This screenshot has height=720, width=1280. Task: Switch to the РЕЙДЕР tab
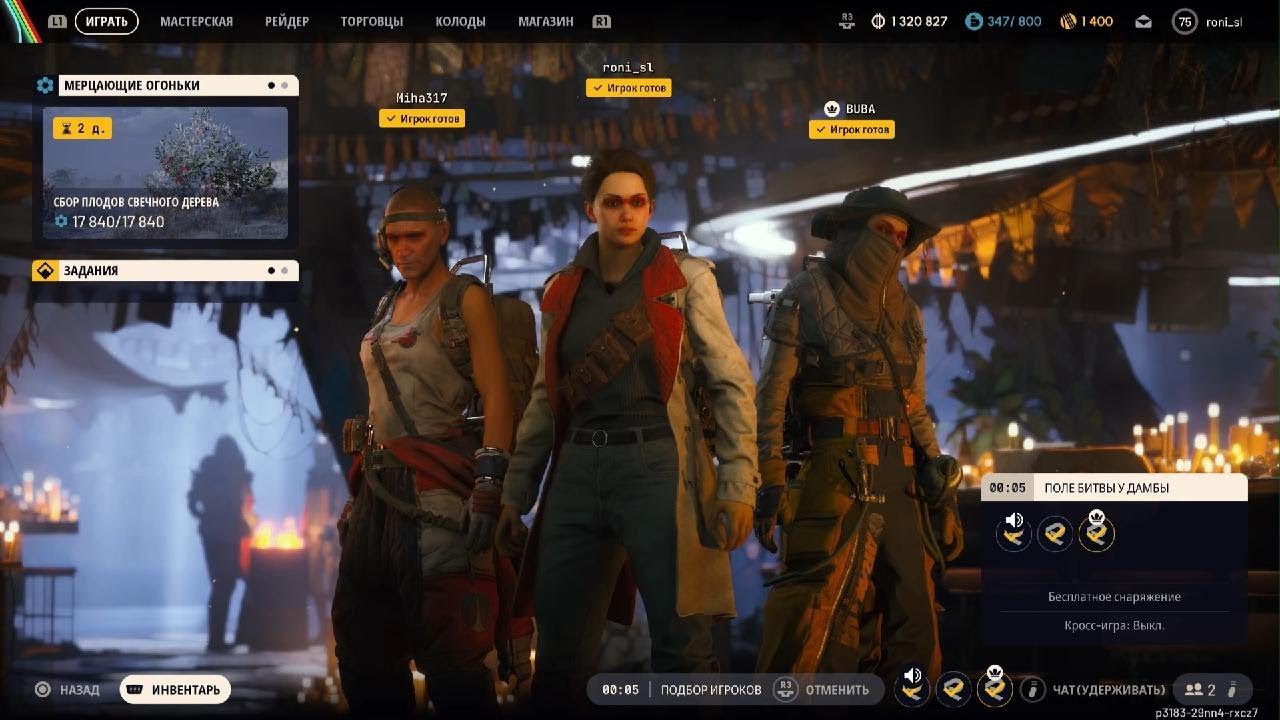287,21
